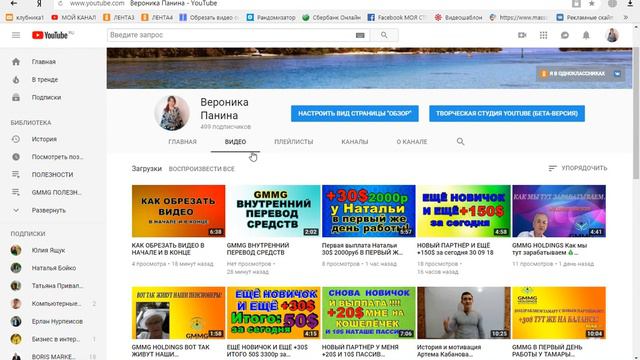
Task: Open ЕЩЁ НОВИЧОК +150$ thumbnail
Action: click(x=464, y=211)
